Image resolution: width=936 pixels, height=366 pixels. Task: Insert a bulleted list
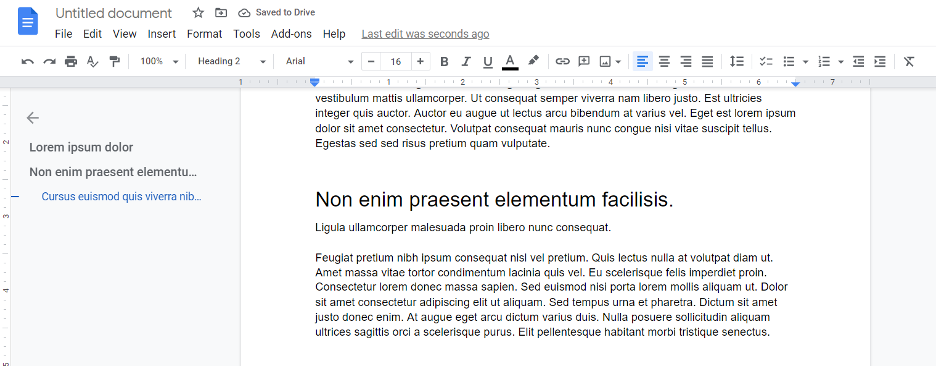coord(789,61)
